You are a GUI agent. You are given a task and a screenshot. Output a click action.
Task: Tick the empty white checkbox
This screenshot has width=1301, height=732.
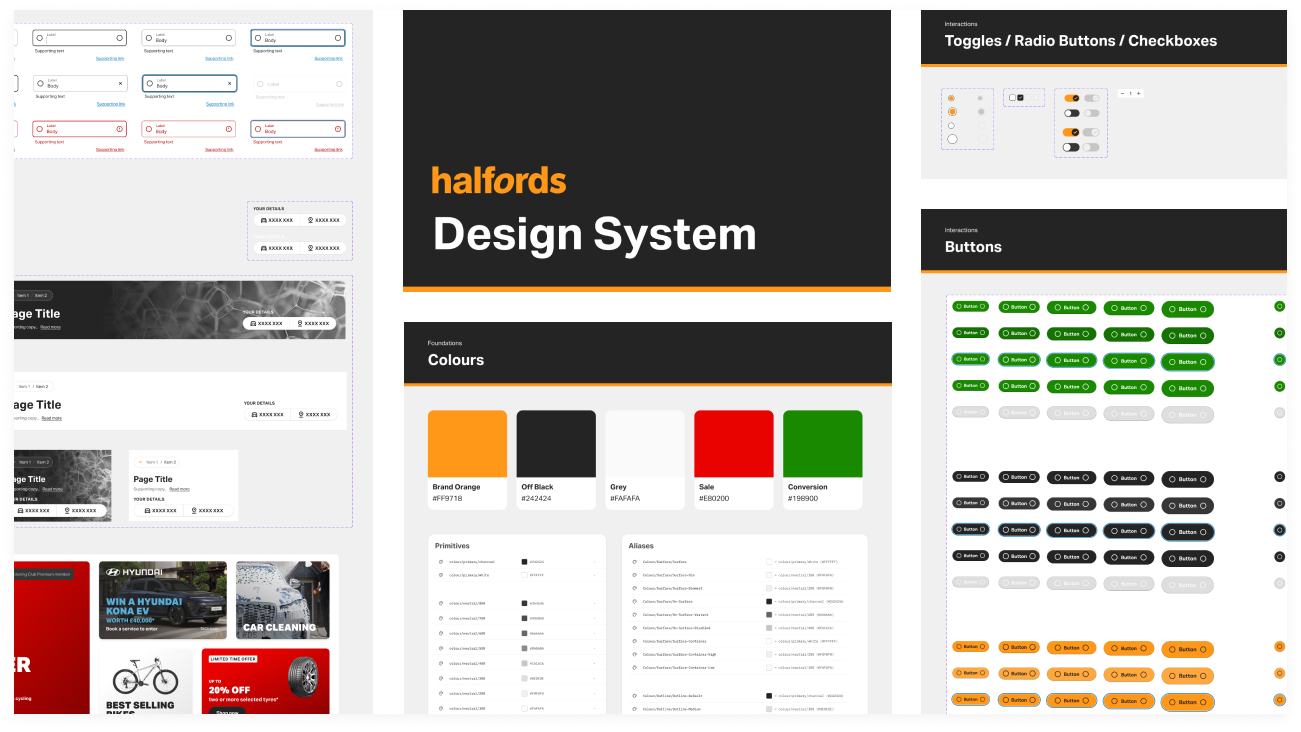click(x=1012, y=98)
